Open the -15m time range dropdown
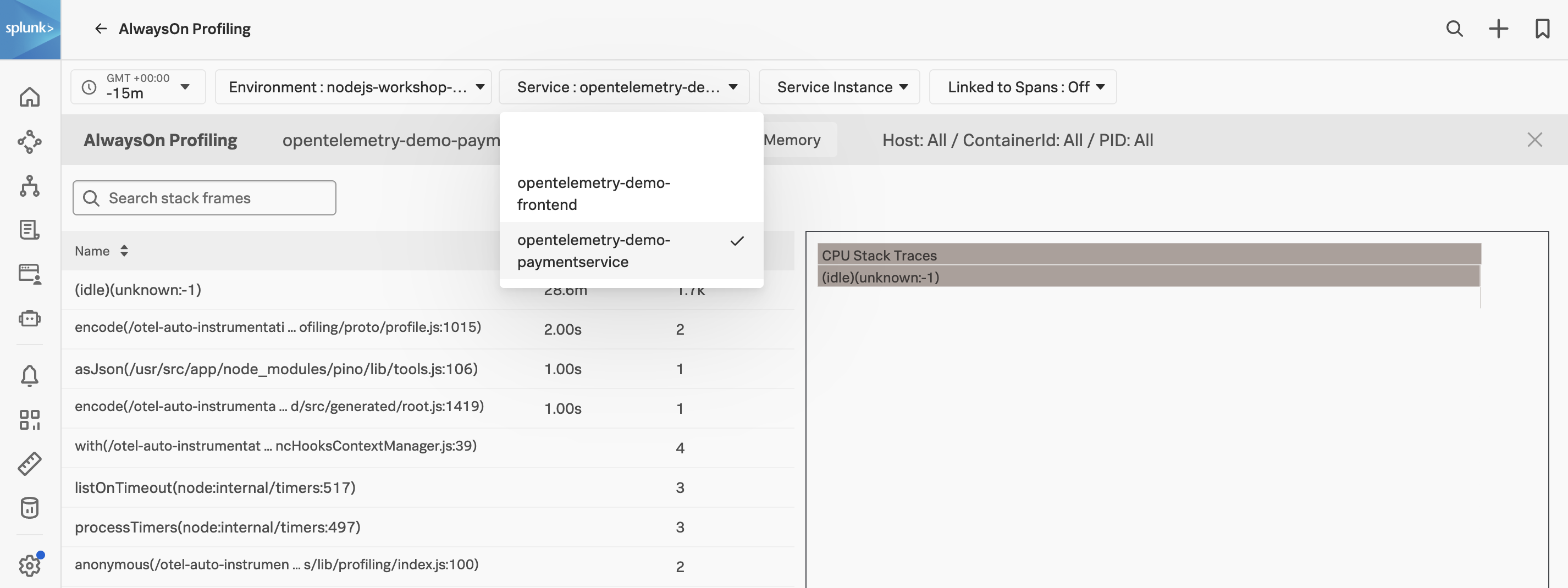 [138, 87]
